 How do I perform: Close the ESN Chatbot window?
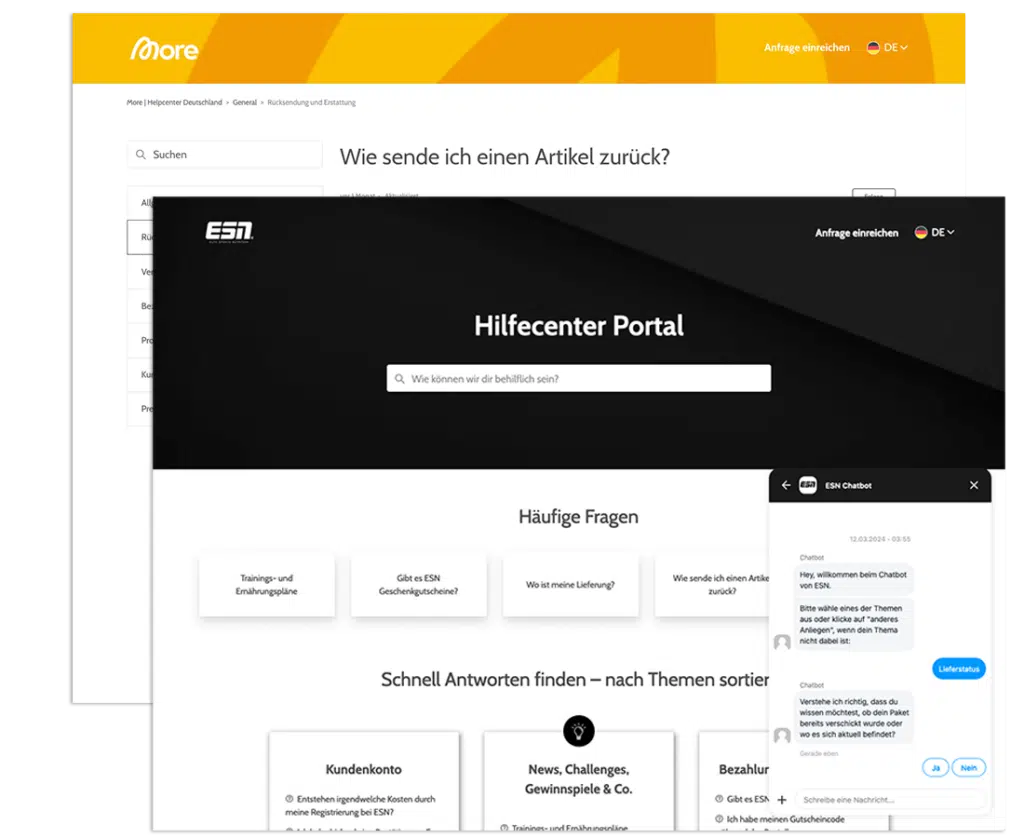coord(974,485)
